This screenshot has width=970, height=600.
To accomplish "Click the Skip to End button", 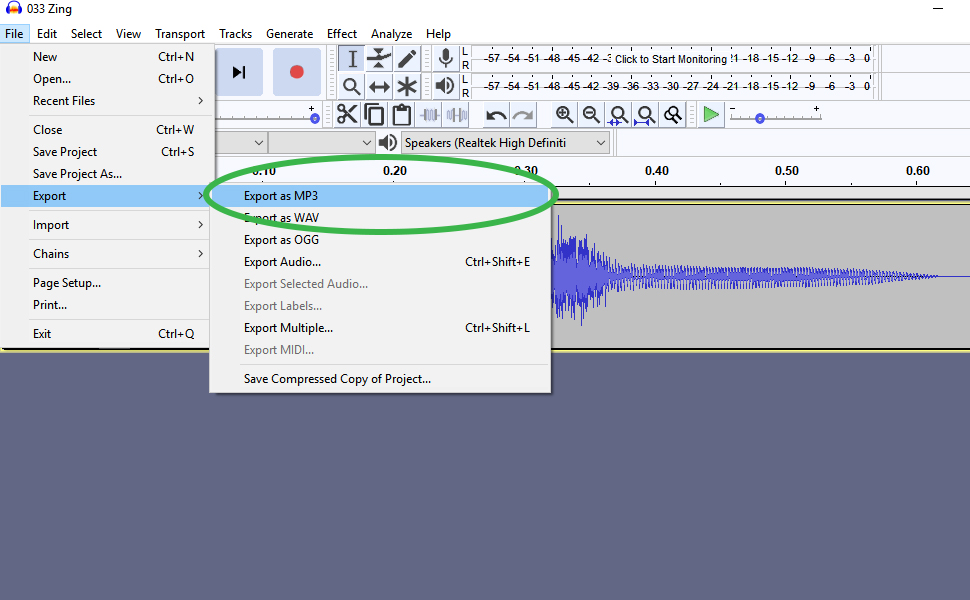I will (x=239, y=72).
